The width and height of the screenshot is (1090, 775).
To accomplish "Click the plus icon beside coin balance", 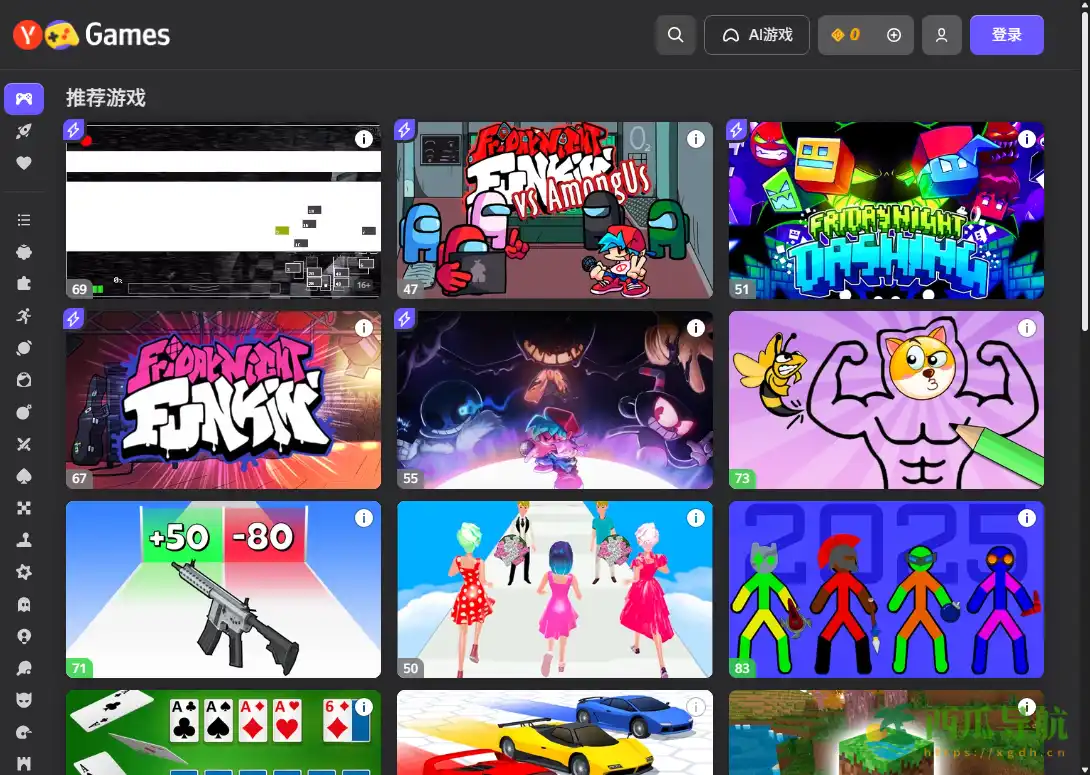I will pyautogui.click(x=894, y=35).
